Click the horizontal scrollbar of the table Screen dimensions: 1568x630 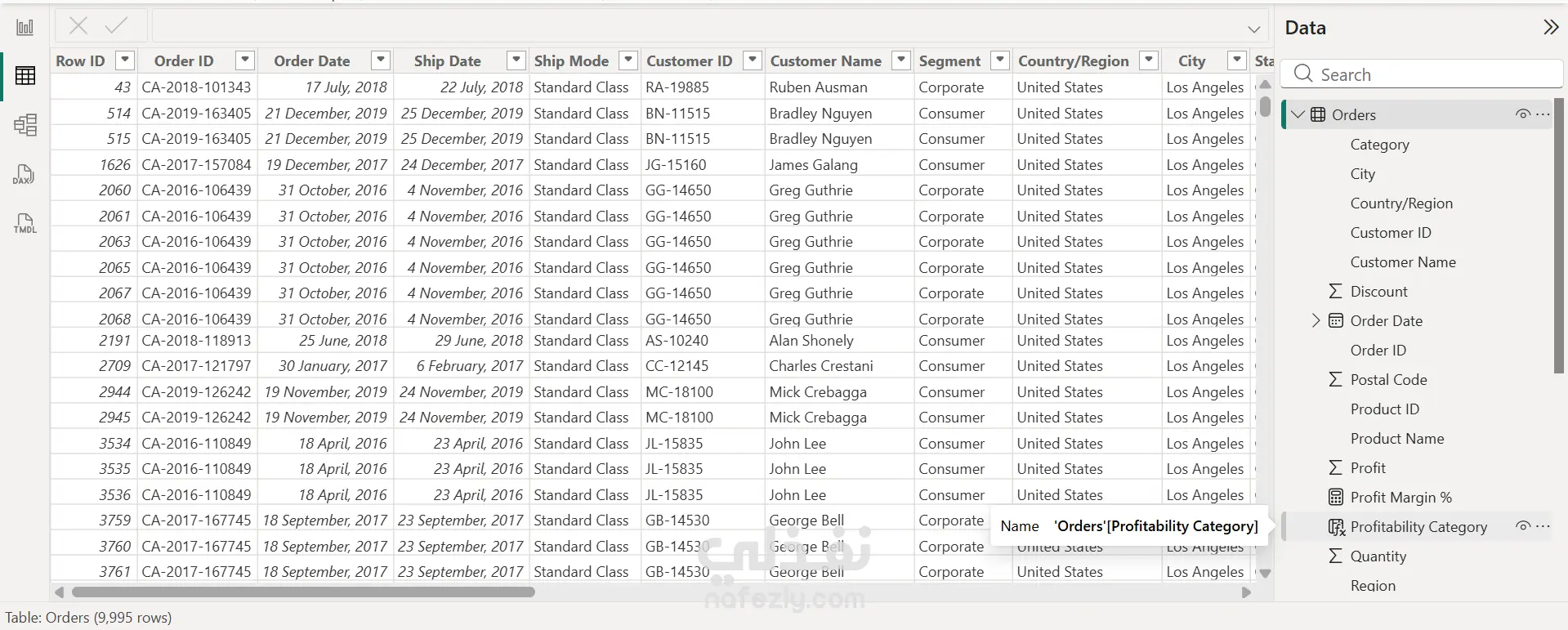point(303,592)
